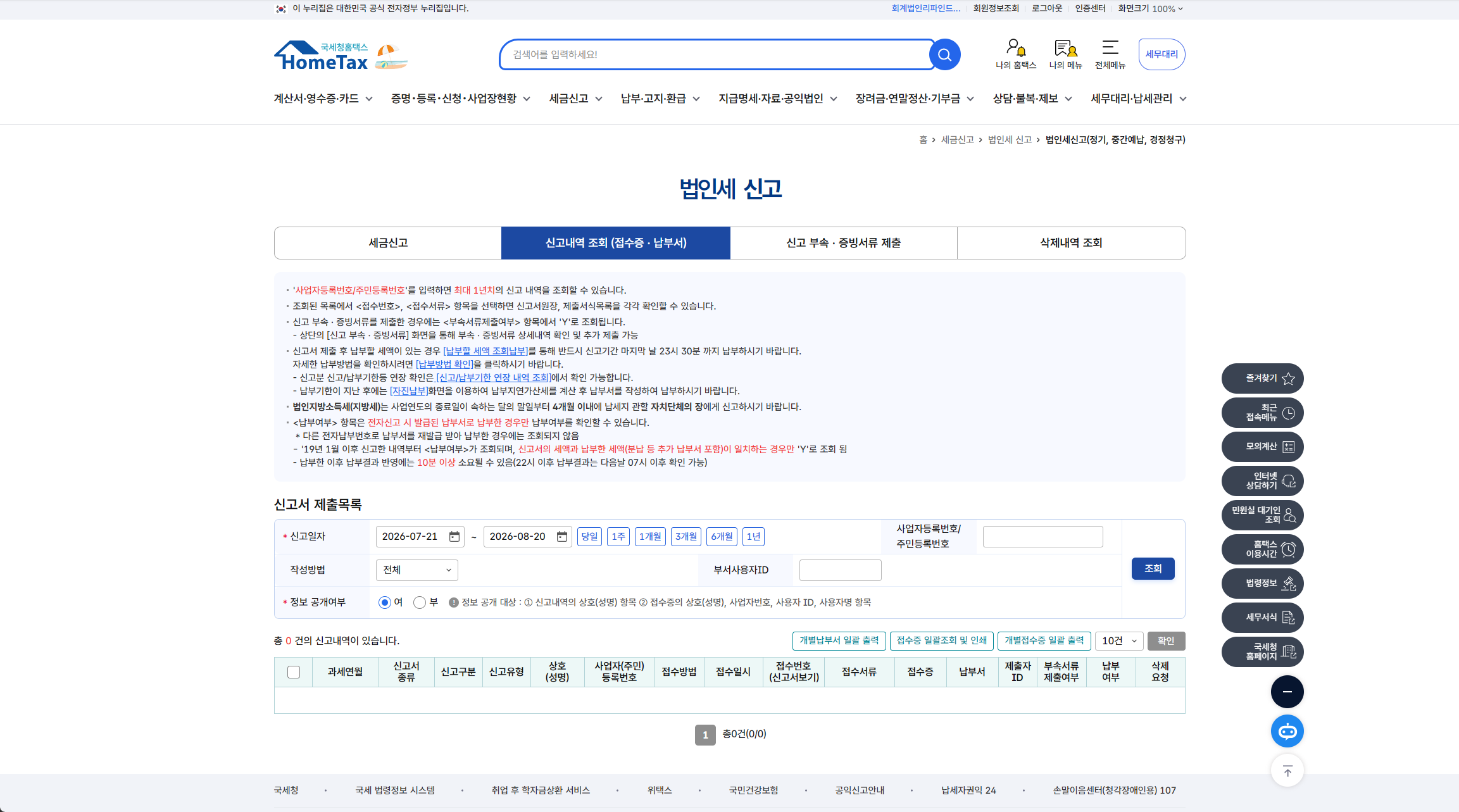Expand the 세금신고 top menu
Screen dimensions: 1459x812
575,99
